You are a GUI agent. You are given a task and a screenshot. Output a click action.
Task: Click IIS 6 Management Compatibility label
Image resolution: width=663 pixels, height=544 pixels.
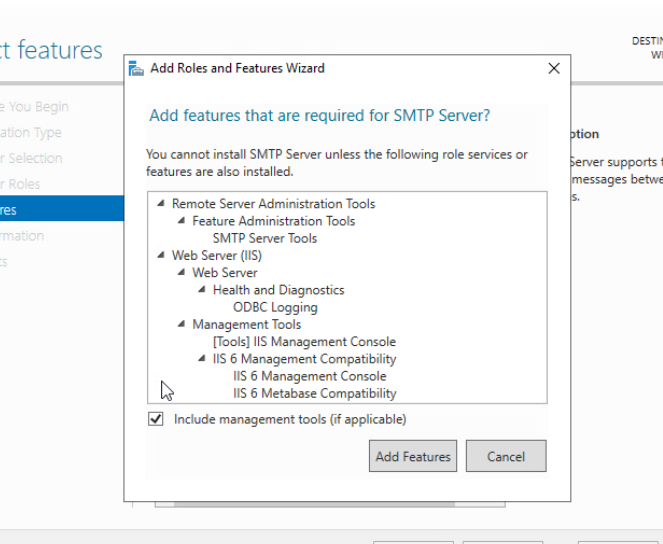tap(304, 359)
